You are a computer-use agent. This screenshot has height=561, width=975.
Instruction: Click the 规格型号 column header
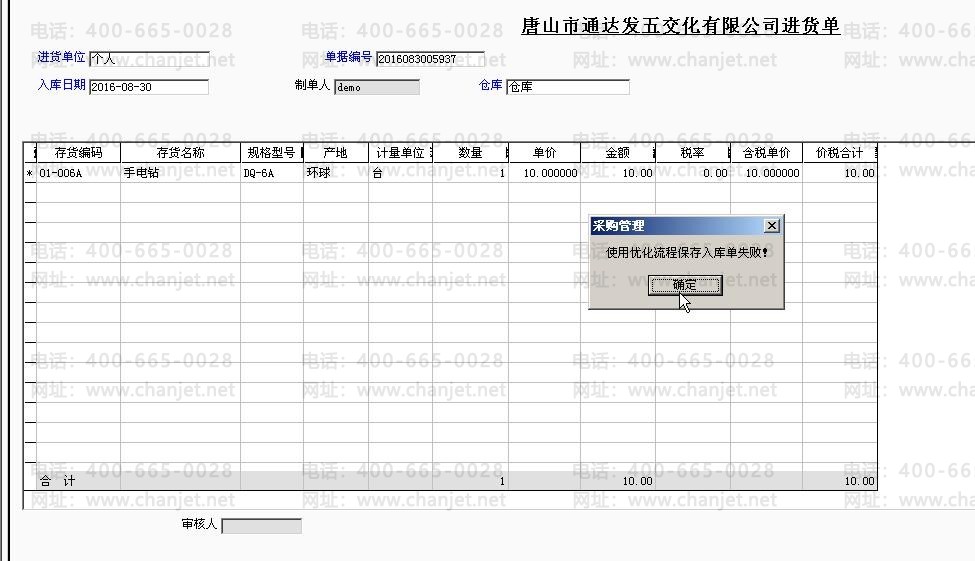[272, 153]
